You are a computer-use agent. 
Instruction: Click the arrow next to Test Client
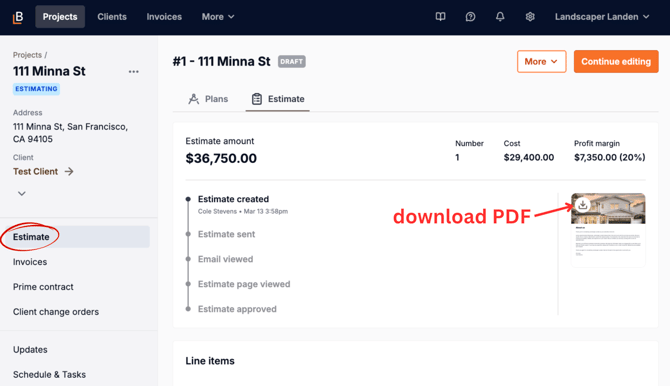point(69,171)
